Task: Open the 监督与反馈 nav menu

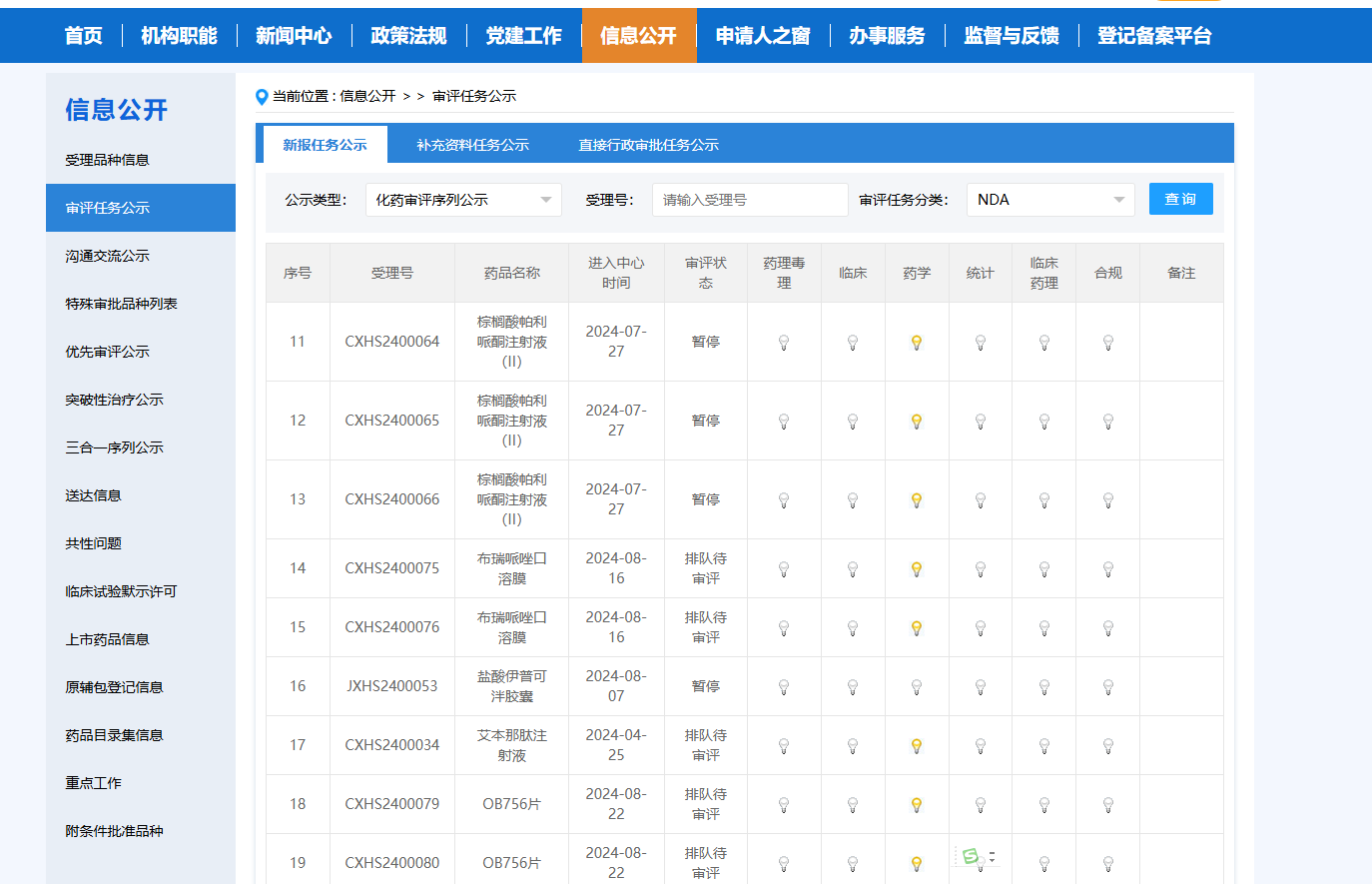Action: point(1013,36)
